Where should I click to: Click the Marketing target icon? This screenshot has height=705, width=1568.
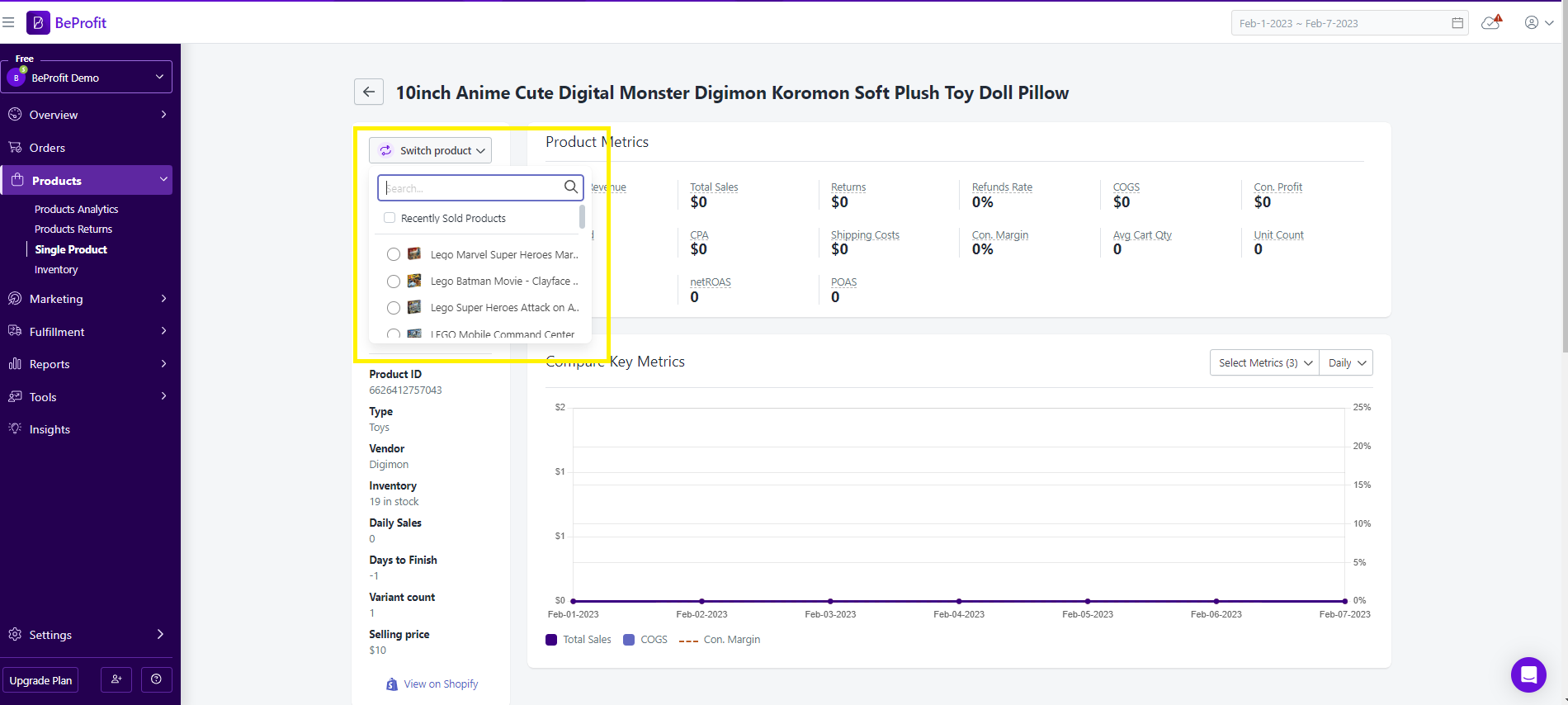[15, 298]
